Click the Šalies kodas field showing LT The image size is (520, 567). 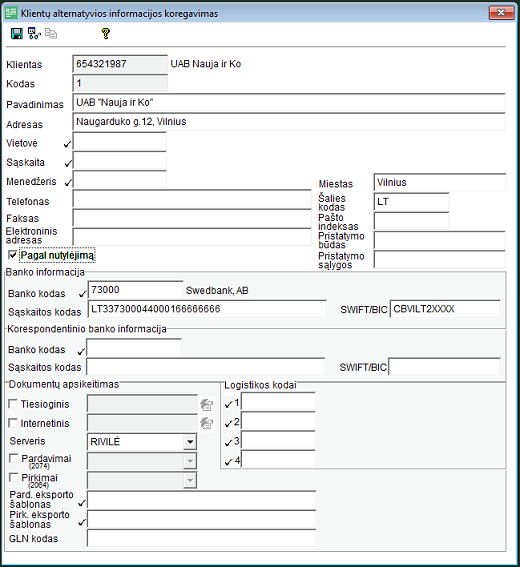(411, 202)
